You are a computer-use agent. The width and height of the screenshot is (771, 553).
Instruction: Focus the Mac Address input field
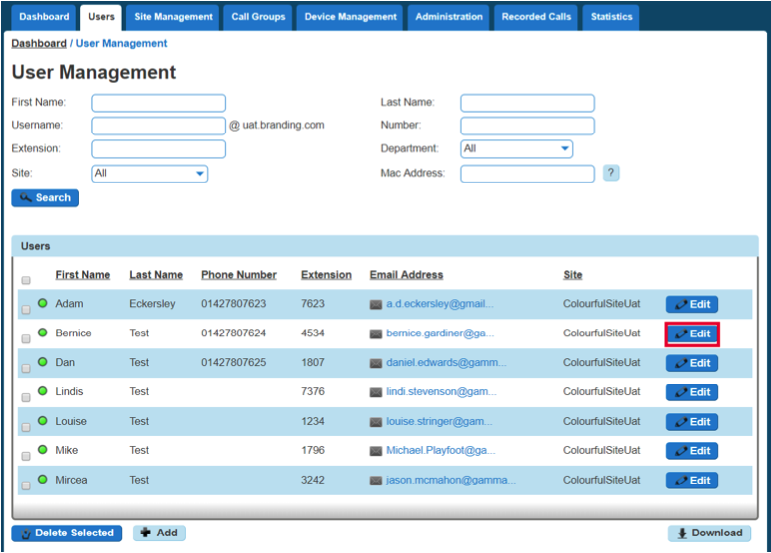click(x=527, y=174)
